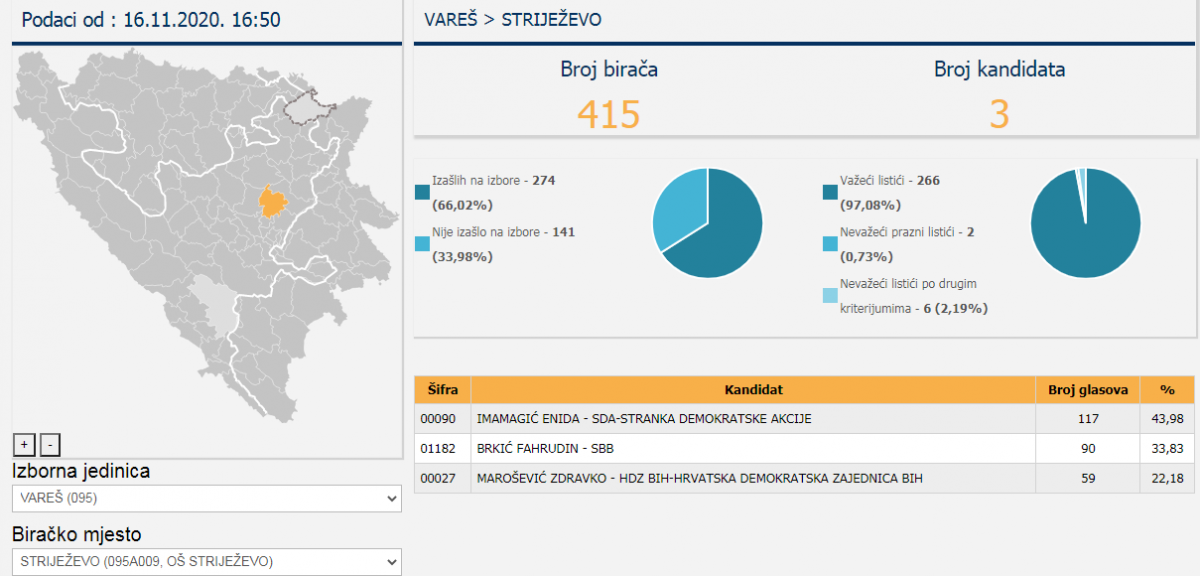
Task: Select candidate row BRKIĆ FAHRUDIN - SBB
Action: point(804,448)
